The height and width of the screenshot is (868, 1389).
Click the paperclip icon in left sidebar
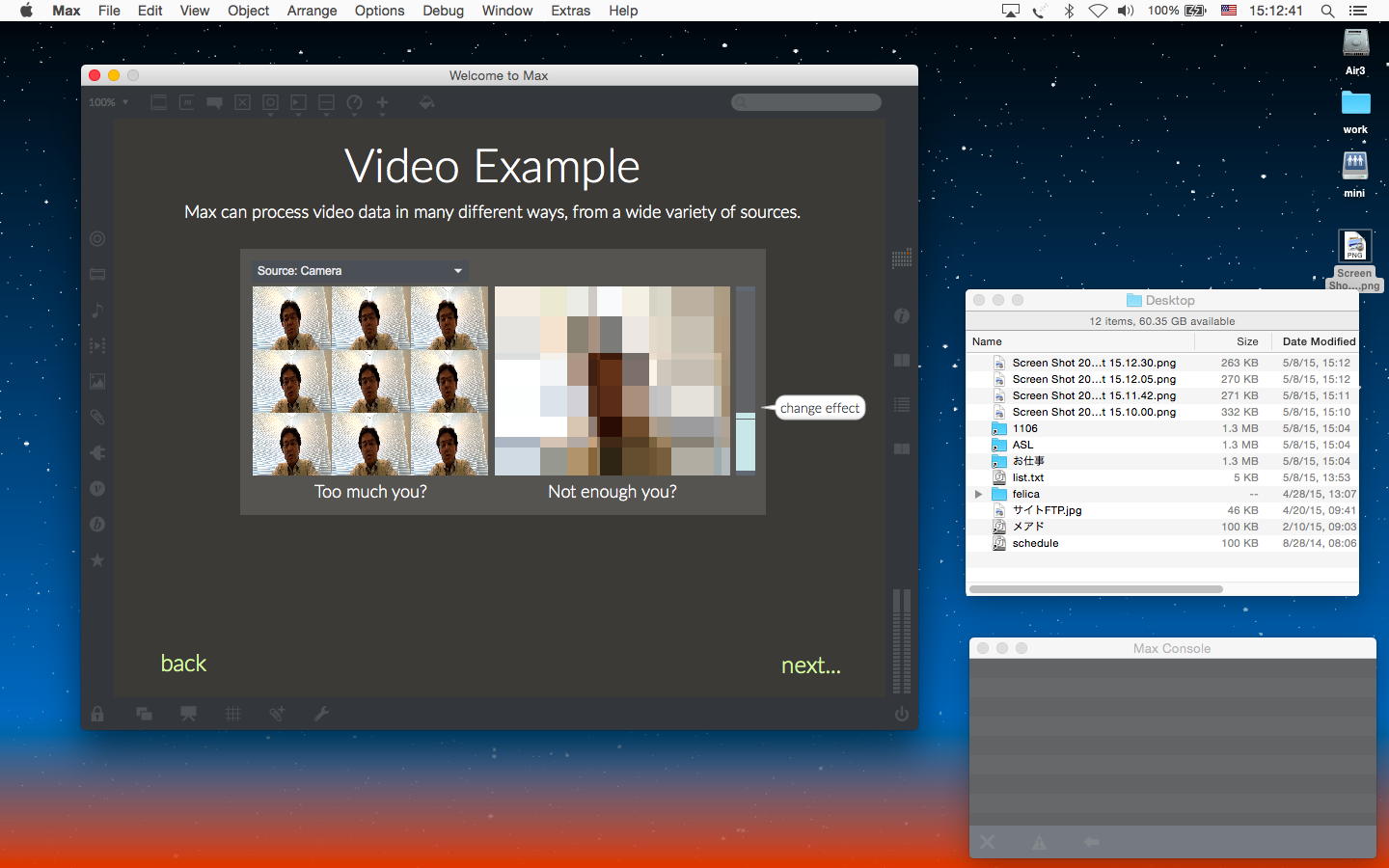97,418
